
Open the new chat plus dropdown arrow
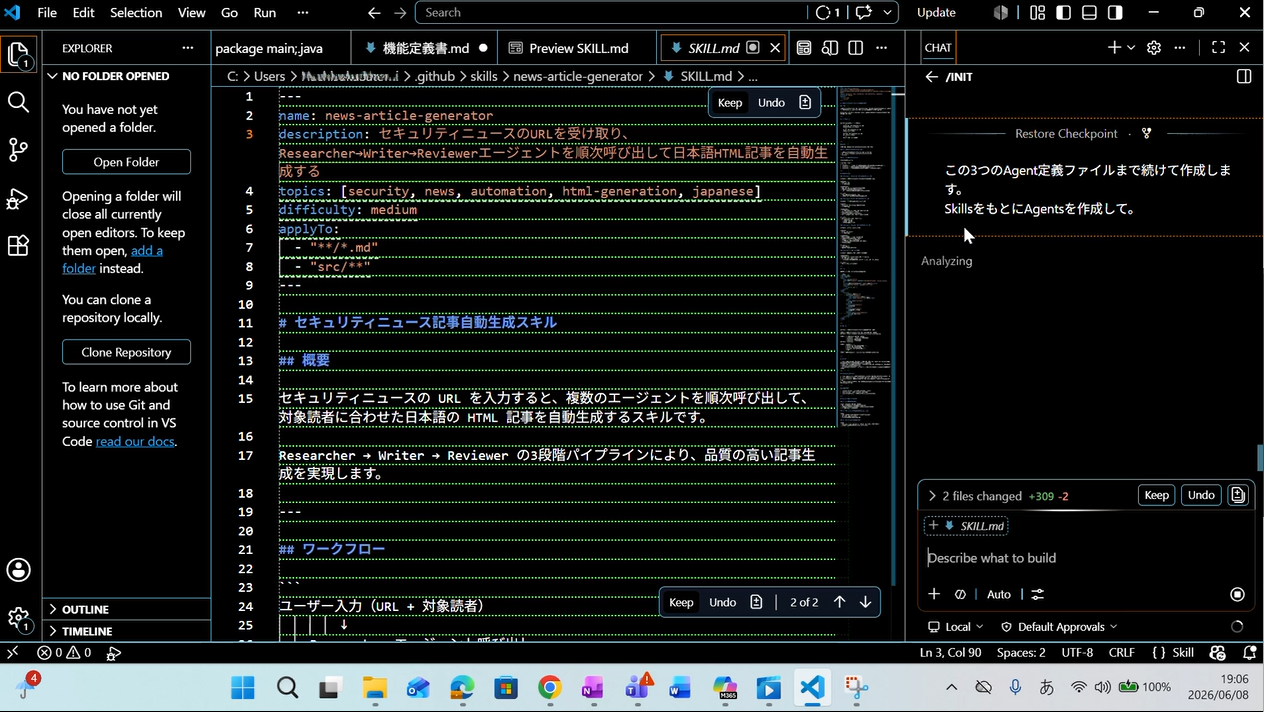coord(1131,47)
